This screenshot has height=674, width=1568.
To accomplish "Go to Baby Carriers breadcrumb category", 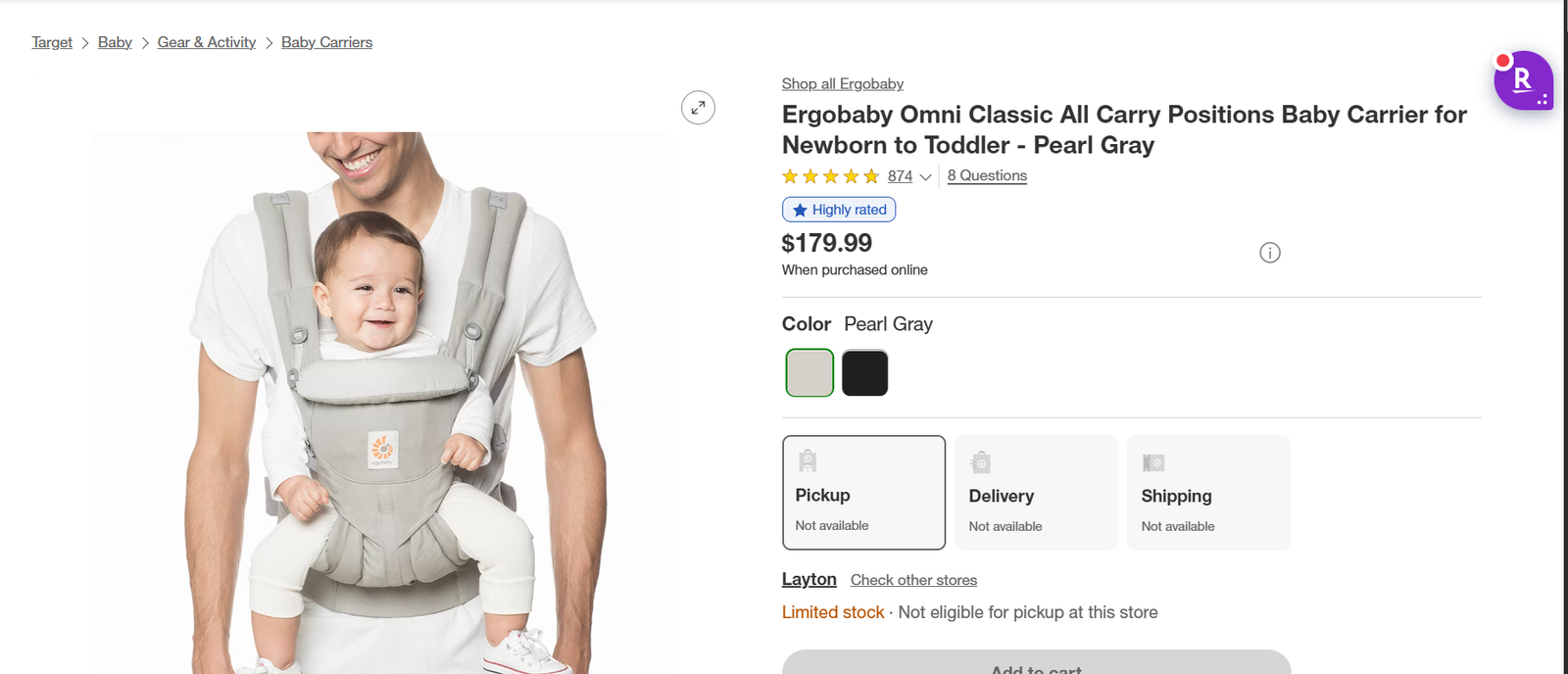I will (326, 42).
